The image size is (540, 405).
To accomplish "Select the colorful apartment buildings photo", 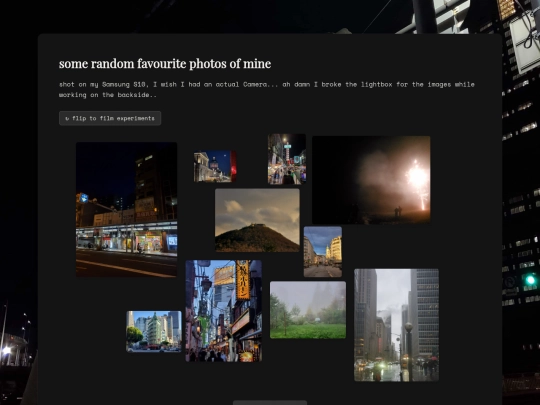I will [x=154, y=331].
